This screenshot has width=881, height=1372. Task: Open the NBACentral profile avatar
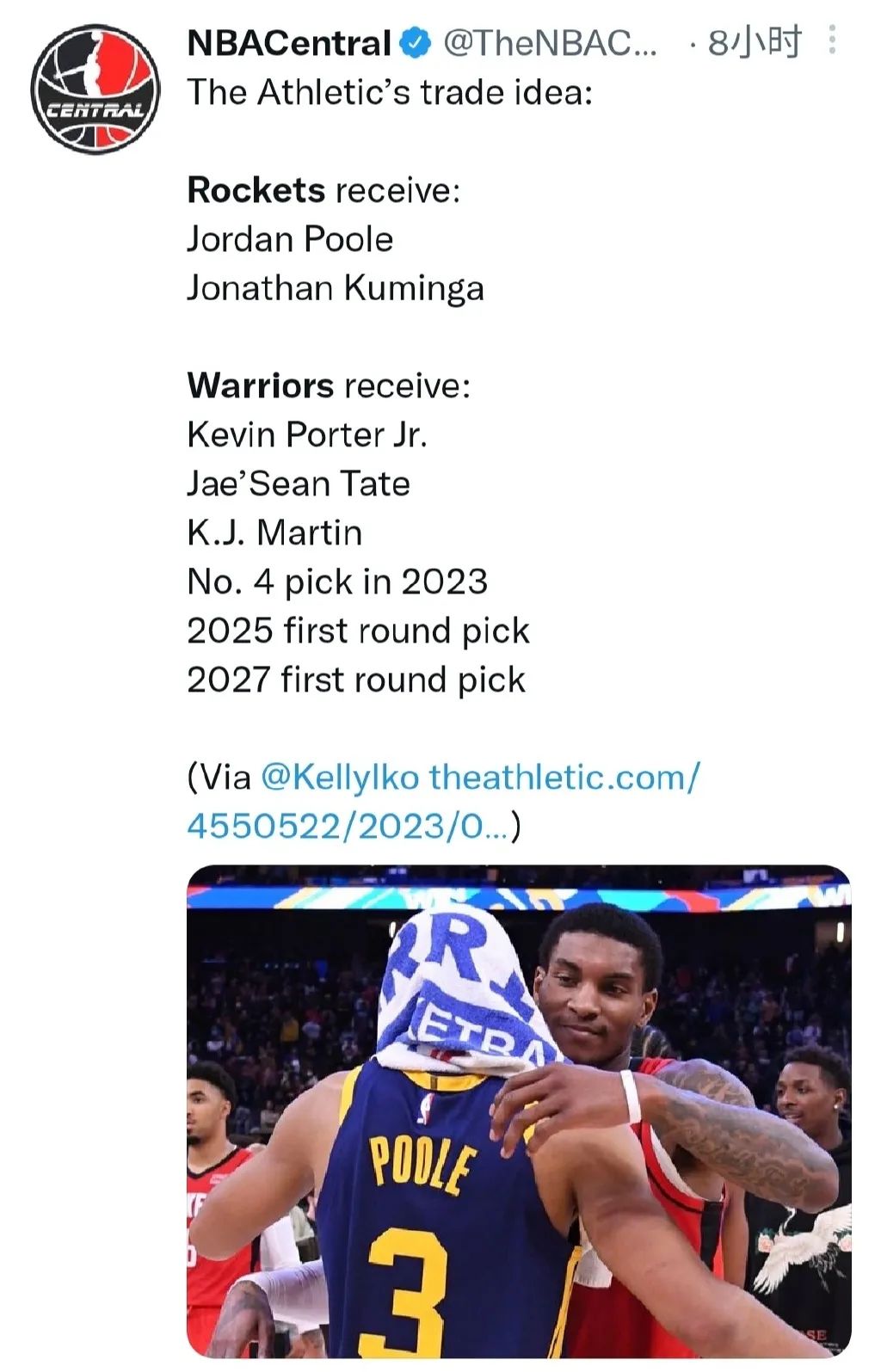click(x=95, y=89)
